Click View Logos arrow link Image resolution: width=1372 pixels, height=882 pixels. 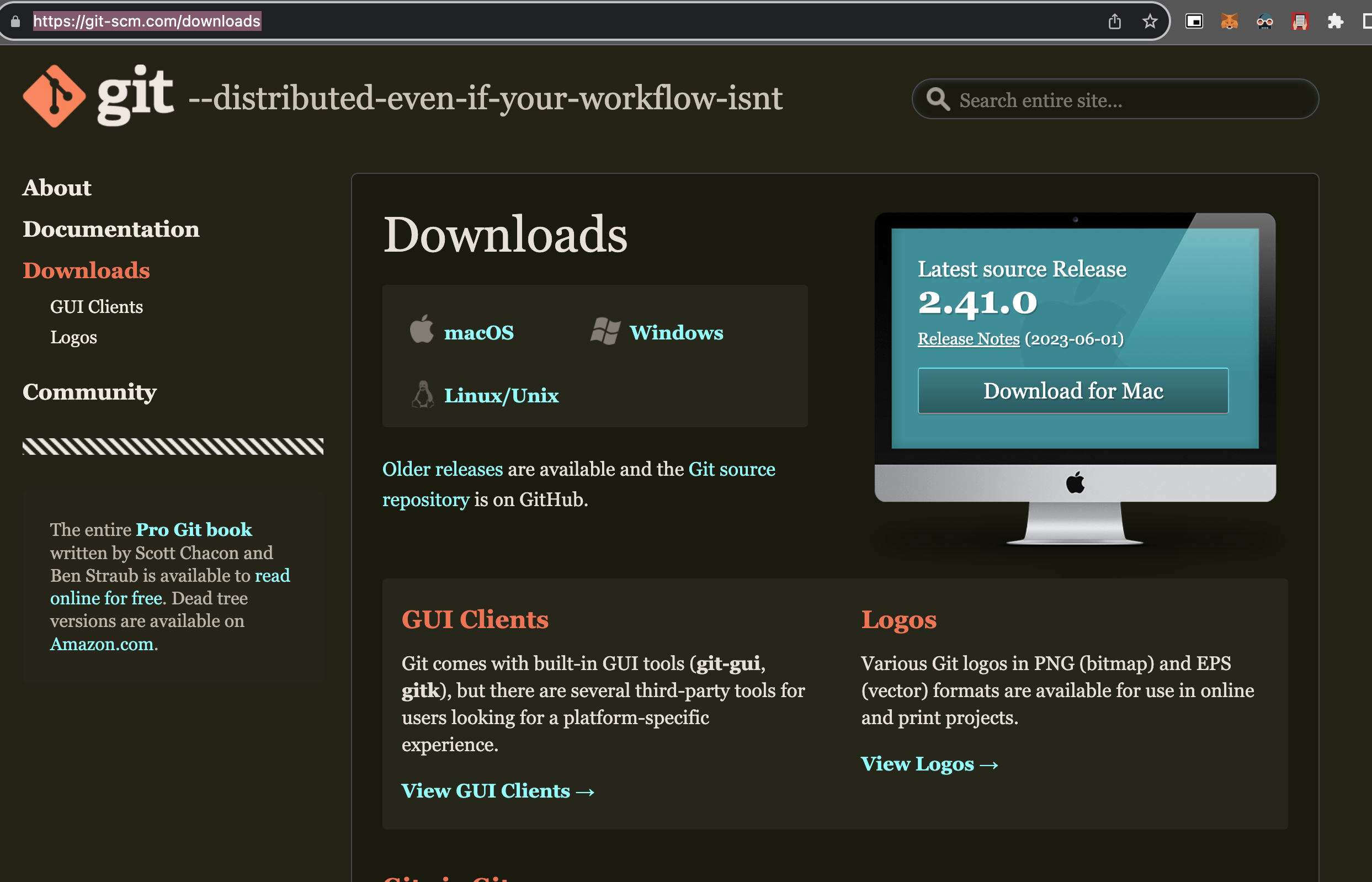coord(930,764)
